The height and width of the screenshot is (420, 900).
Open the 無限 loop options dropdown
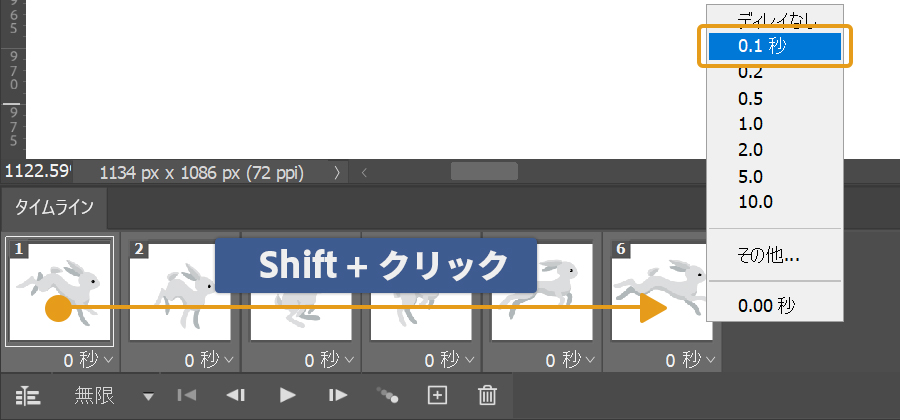pos(148,396)
